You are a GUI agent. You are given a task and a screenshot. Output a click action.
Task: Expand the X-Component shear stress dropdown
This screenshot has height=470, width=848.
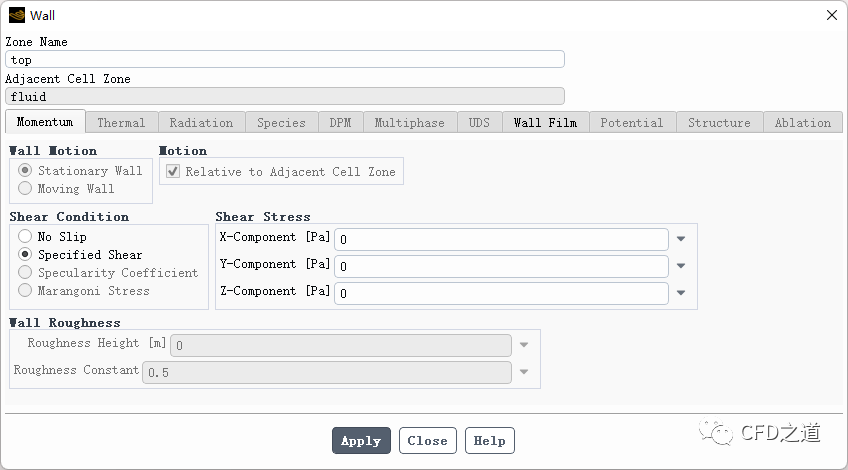(681, 239)
